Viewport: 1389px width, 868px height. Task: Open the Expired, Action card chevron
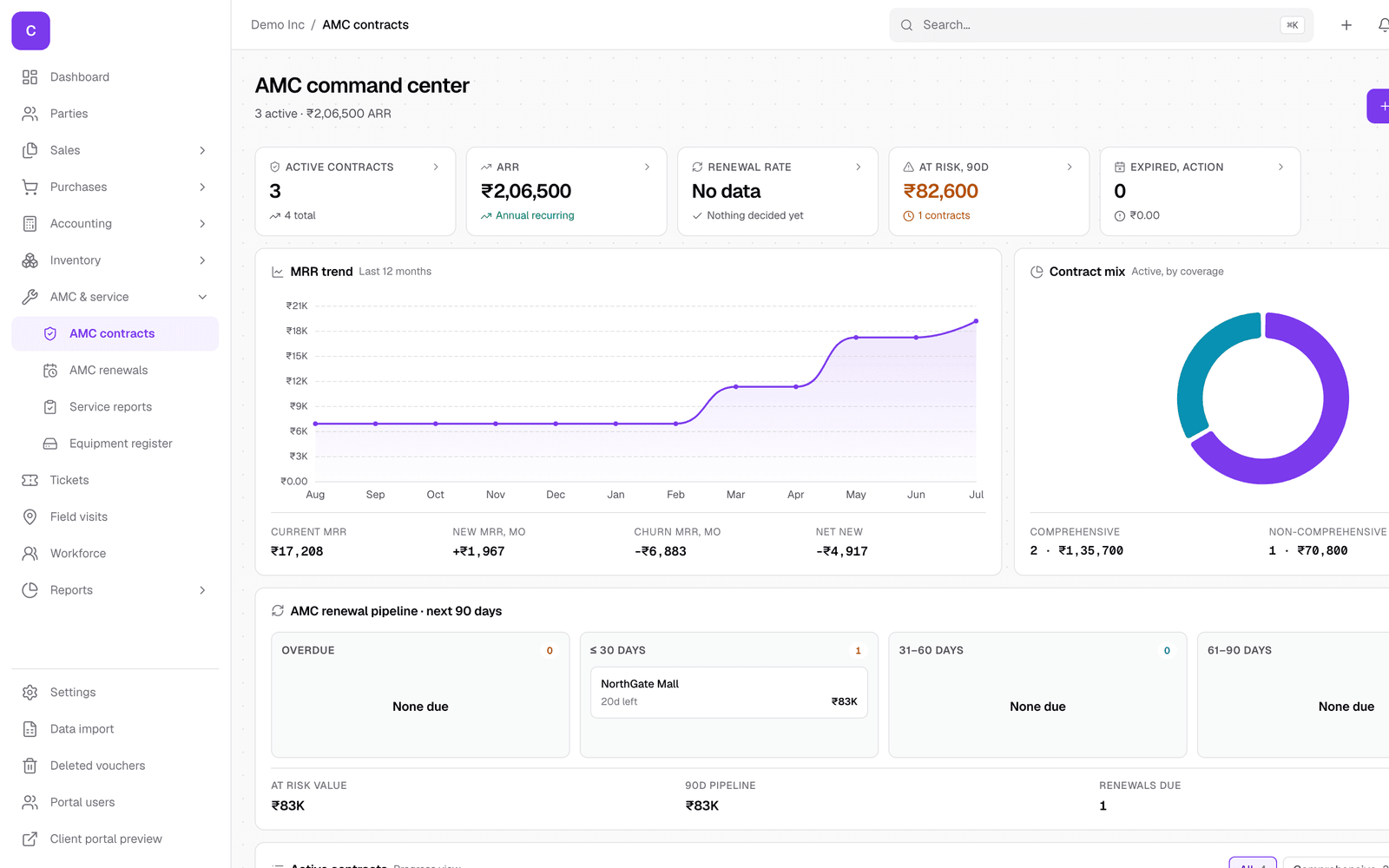pyautogui.click(x=1280, y=167)
